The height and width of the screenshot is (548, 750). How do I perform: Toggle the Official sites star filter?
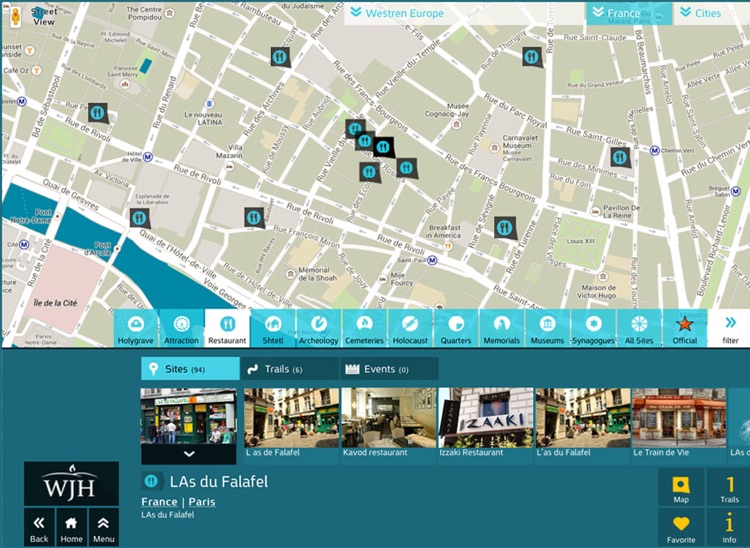click(x=684, y=328)
